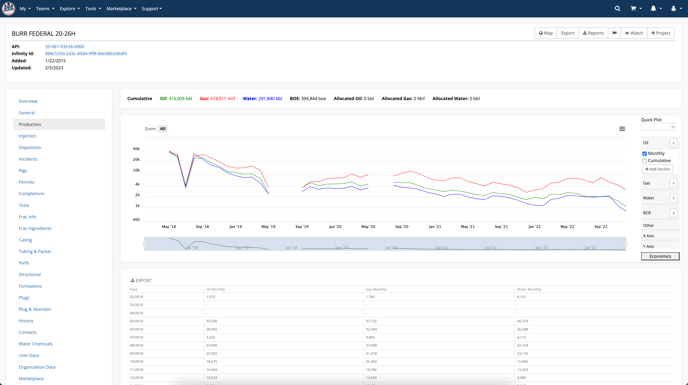Open the Reports button
This screenshot has height=385, width=688.
(x=593, y=33)
